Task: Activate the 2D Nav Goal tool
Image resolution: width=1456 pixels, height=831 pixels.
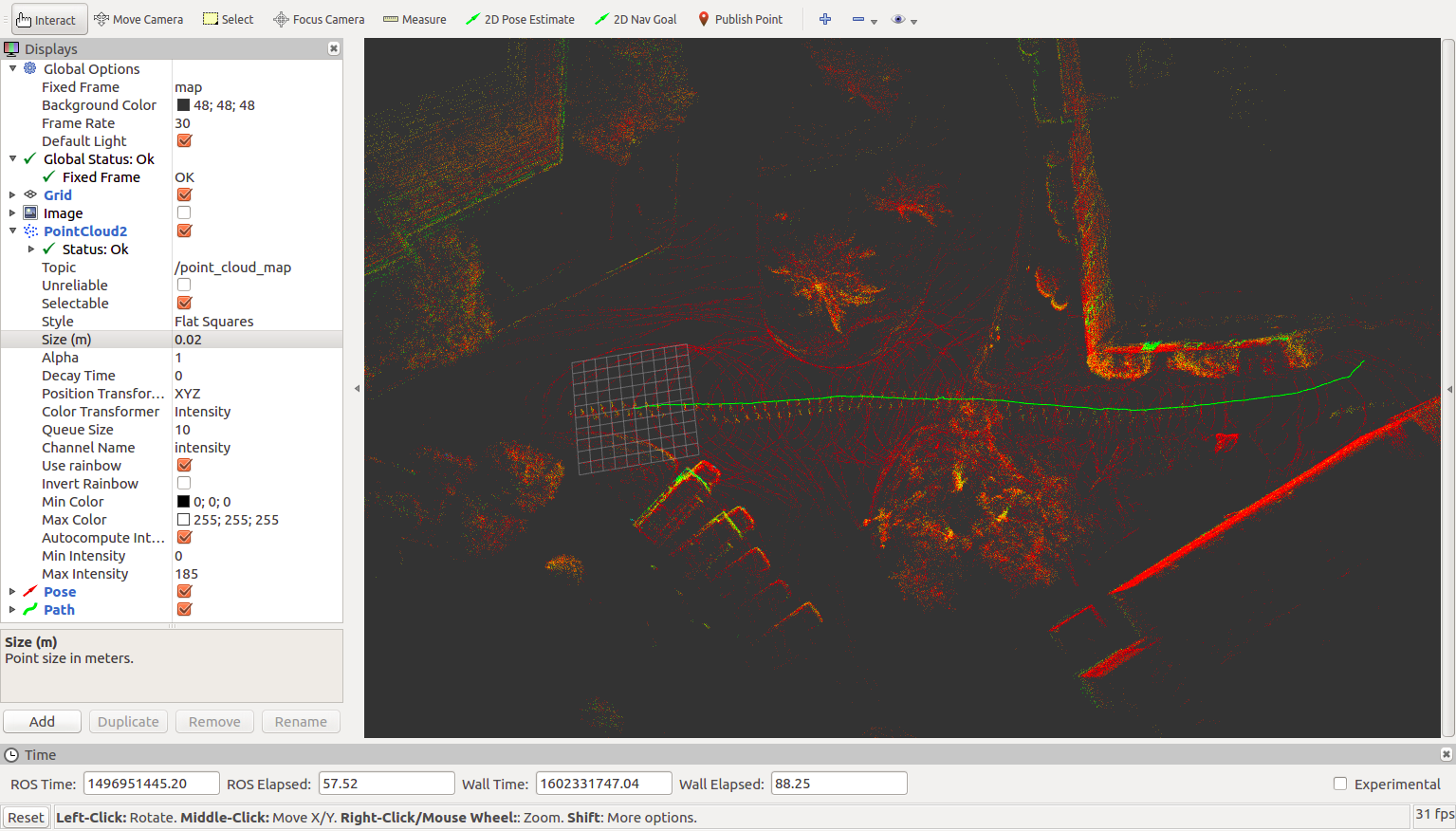Action: pos(636,19)
